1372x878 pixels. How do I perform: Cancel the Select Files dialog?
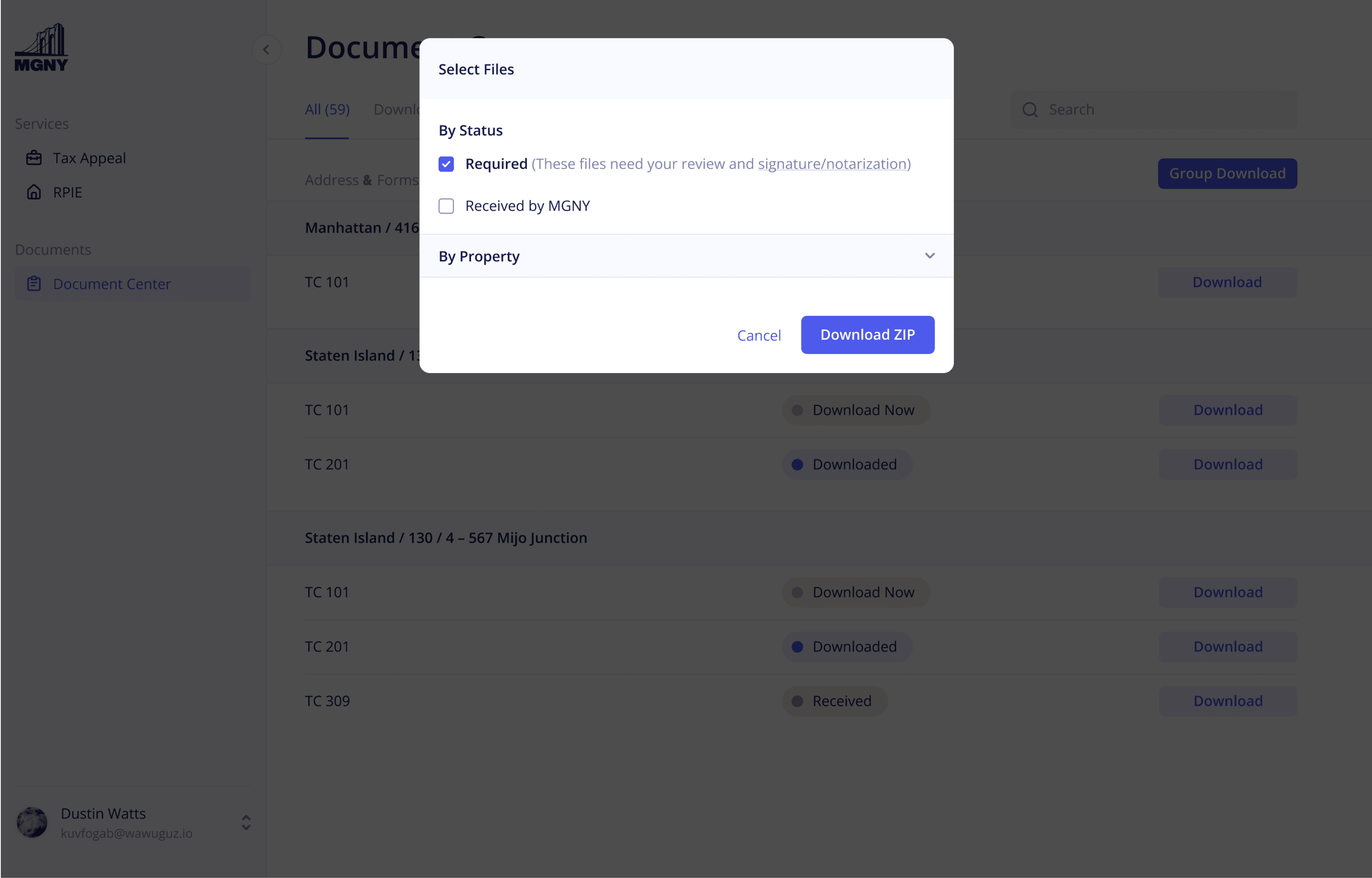(759, 335)
